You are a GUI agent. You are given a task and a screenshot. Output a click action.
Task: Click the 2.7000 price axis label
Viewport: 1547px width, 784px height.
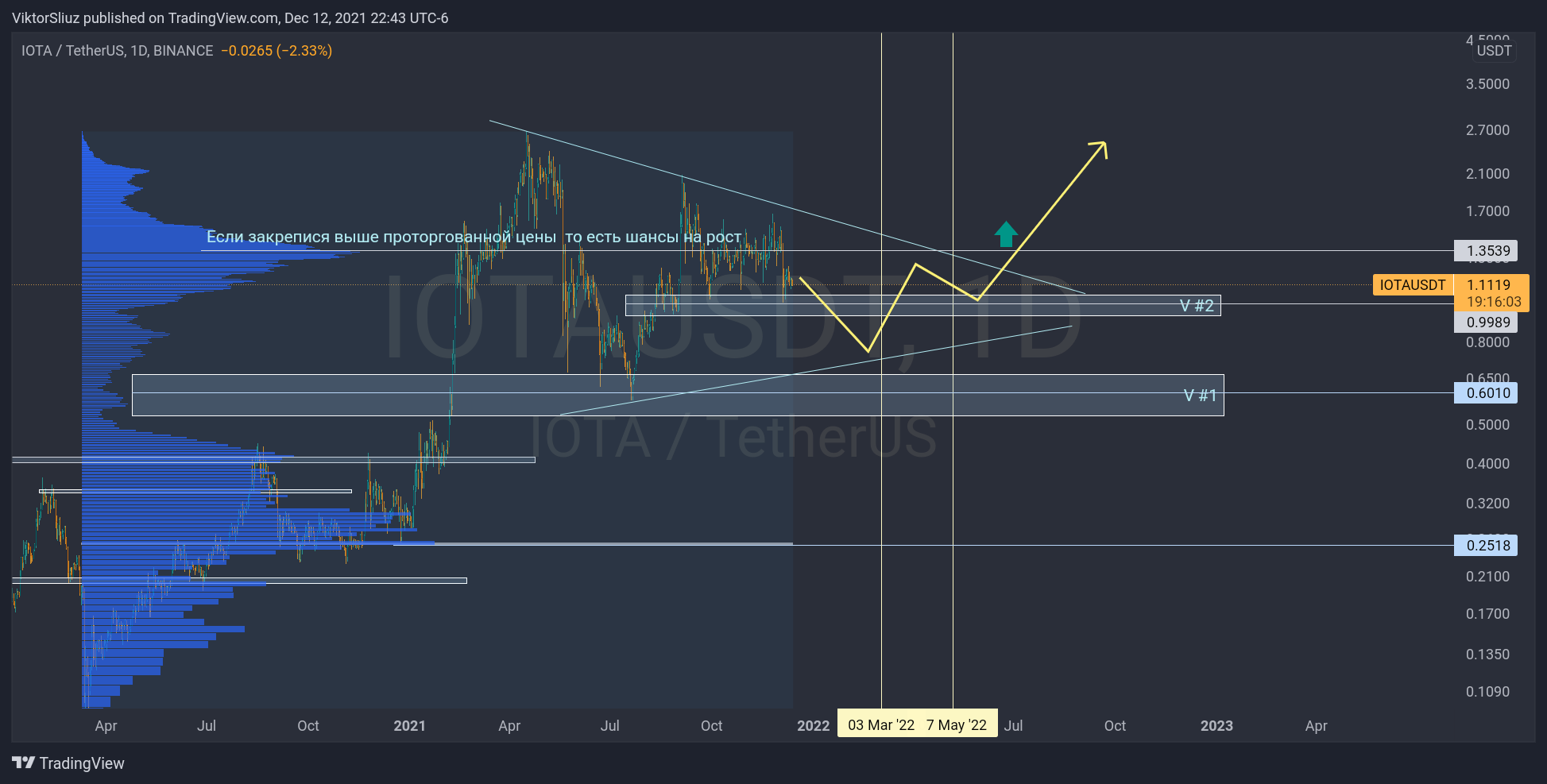pos(1488,130)
